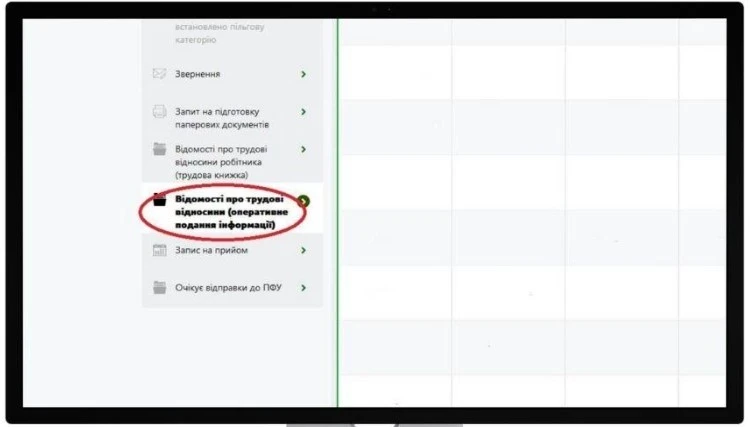Click the calendar icon beside Запис на прийом
Viewport: 750px width, 427px height.
pos(159,250)
